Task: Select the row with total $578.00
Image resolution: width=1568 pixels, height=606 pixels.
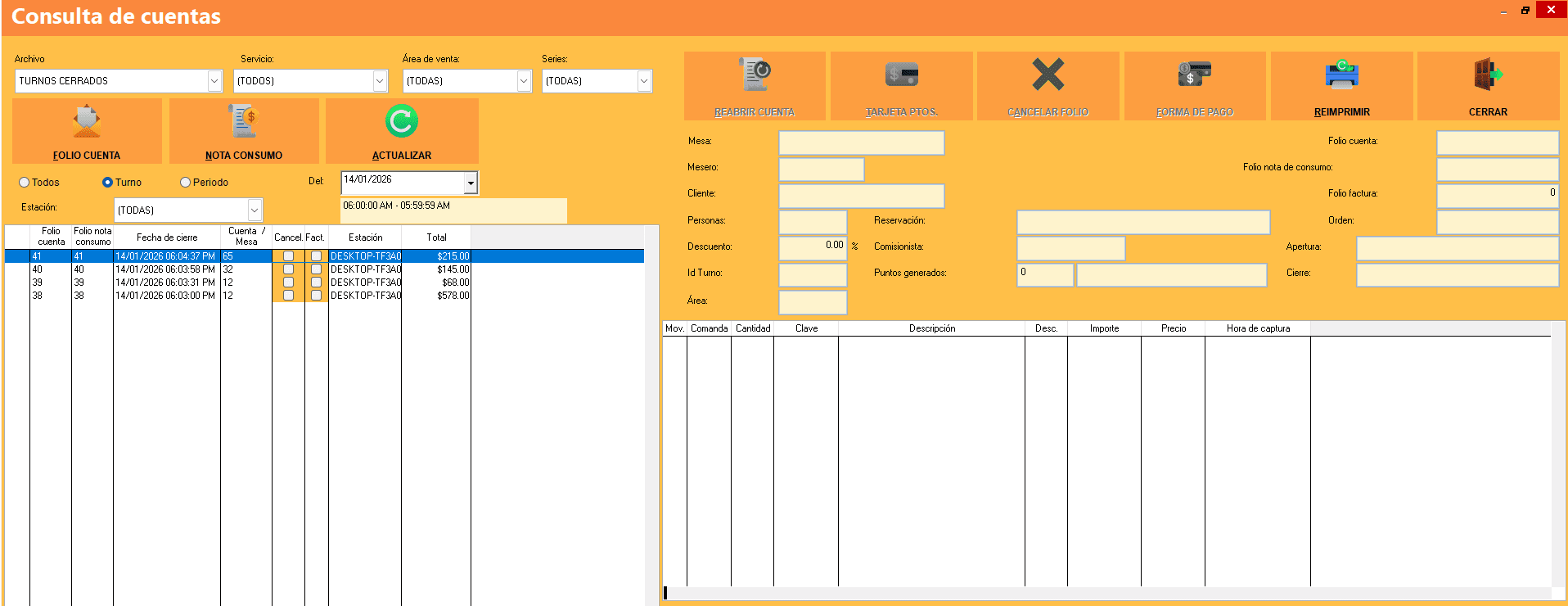Action: (324, 296)
